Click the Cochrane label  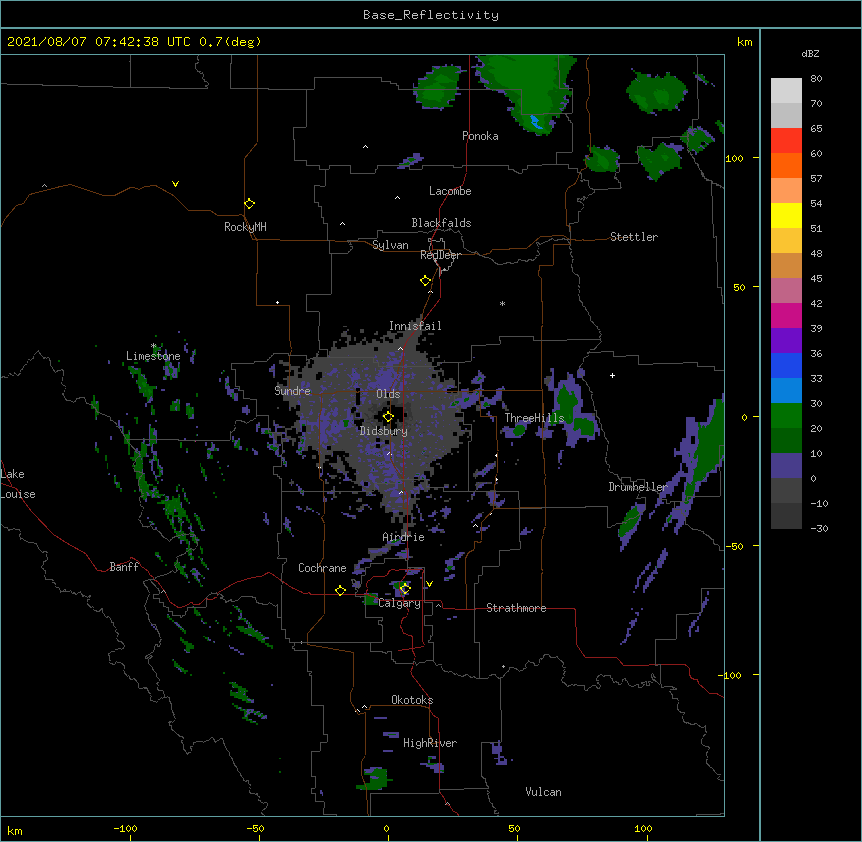(x=322, y=568)
